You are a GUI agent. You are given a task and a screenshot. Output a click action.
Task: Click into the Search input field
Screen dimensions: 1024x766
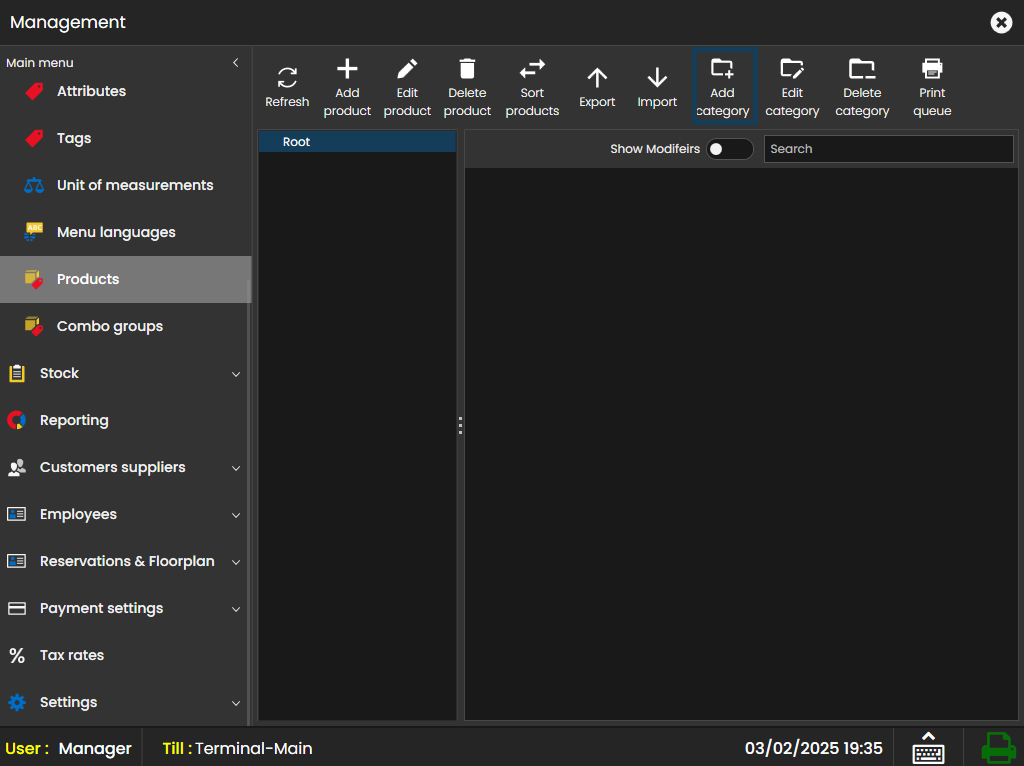(888, 149)
